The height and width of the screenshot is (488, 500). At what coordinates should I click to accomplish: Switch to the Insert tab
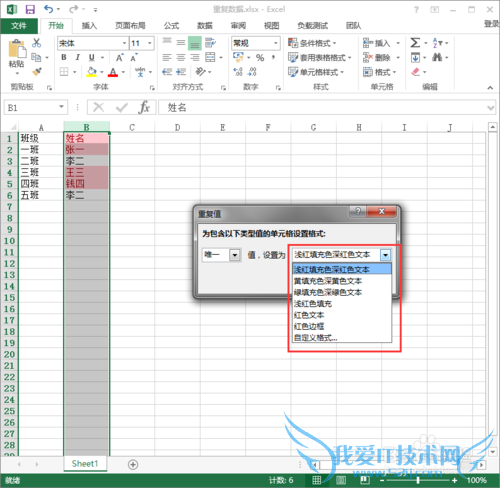(89, 26)
